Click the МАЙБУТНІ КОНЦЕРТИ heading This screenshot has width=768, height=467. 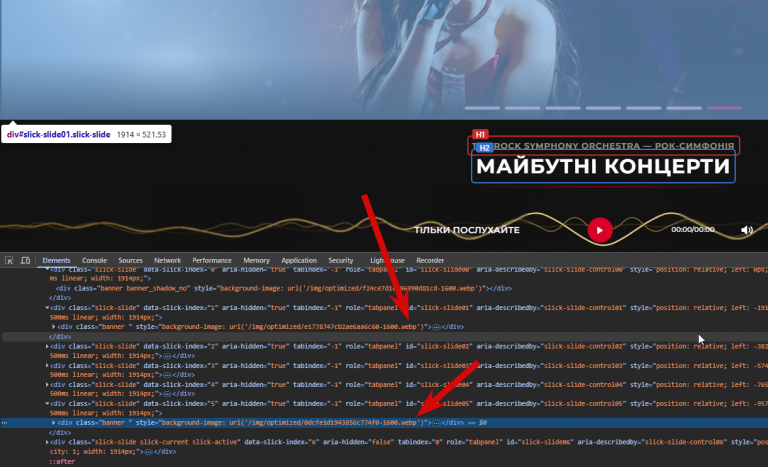tap(603, 167)
